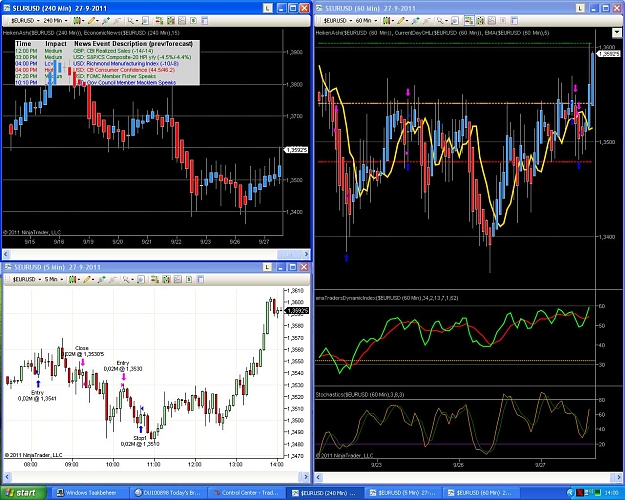Open the Windows Start menu
The height and width of the screenshot is (500, 625).
tap(23, 493)
